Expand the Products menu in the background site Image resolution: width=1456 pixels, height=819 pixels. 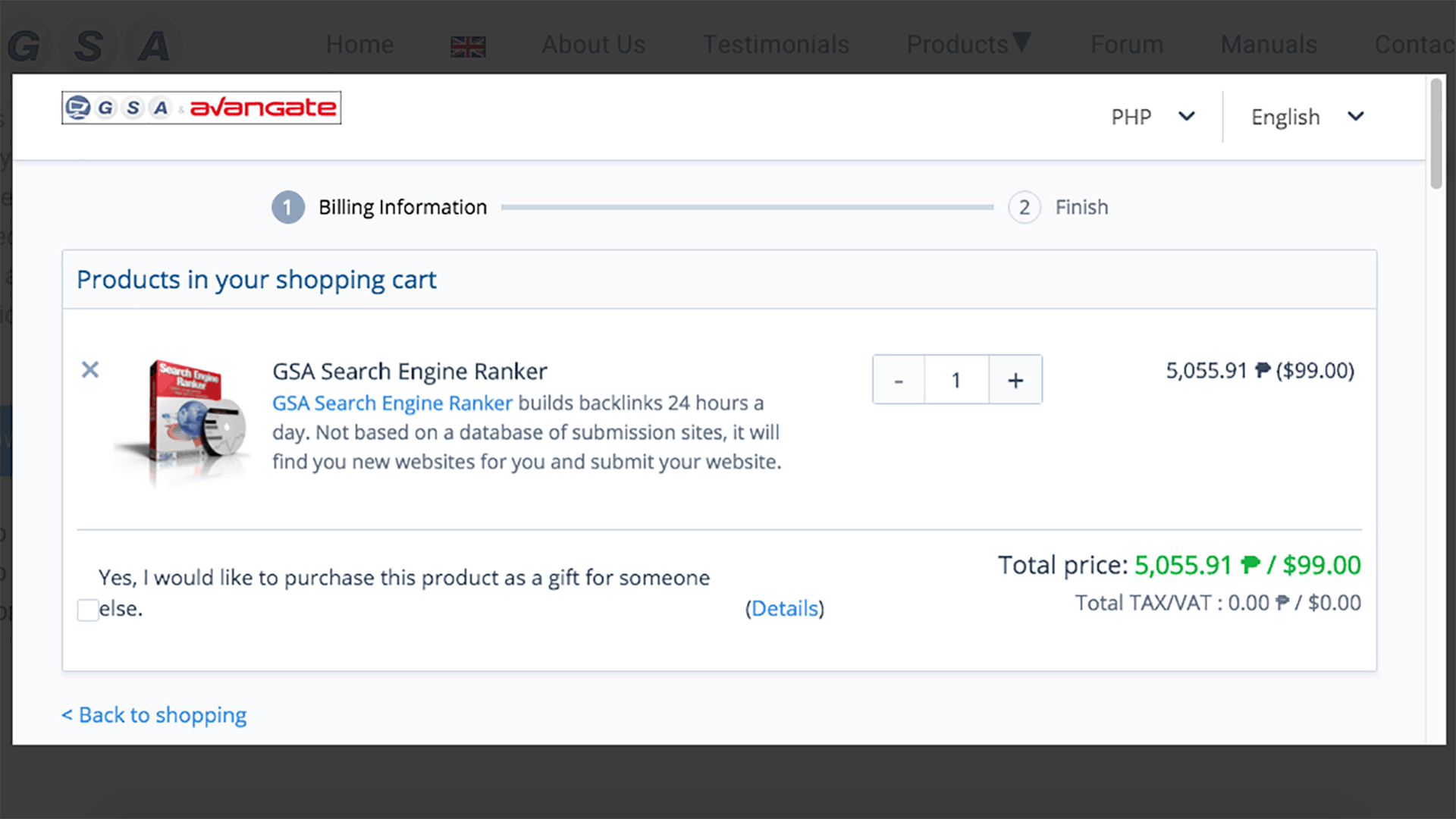(x=968, y=44)
